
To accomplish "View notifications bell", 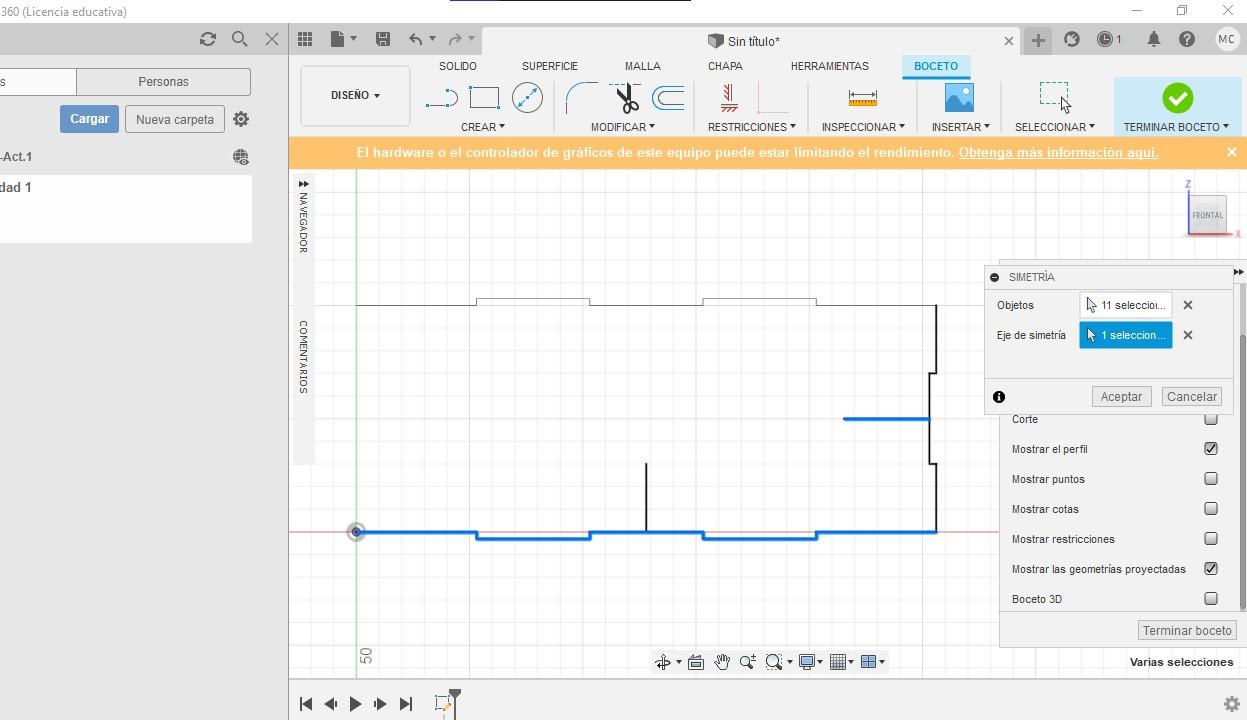I will (x=1153, y=39).
